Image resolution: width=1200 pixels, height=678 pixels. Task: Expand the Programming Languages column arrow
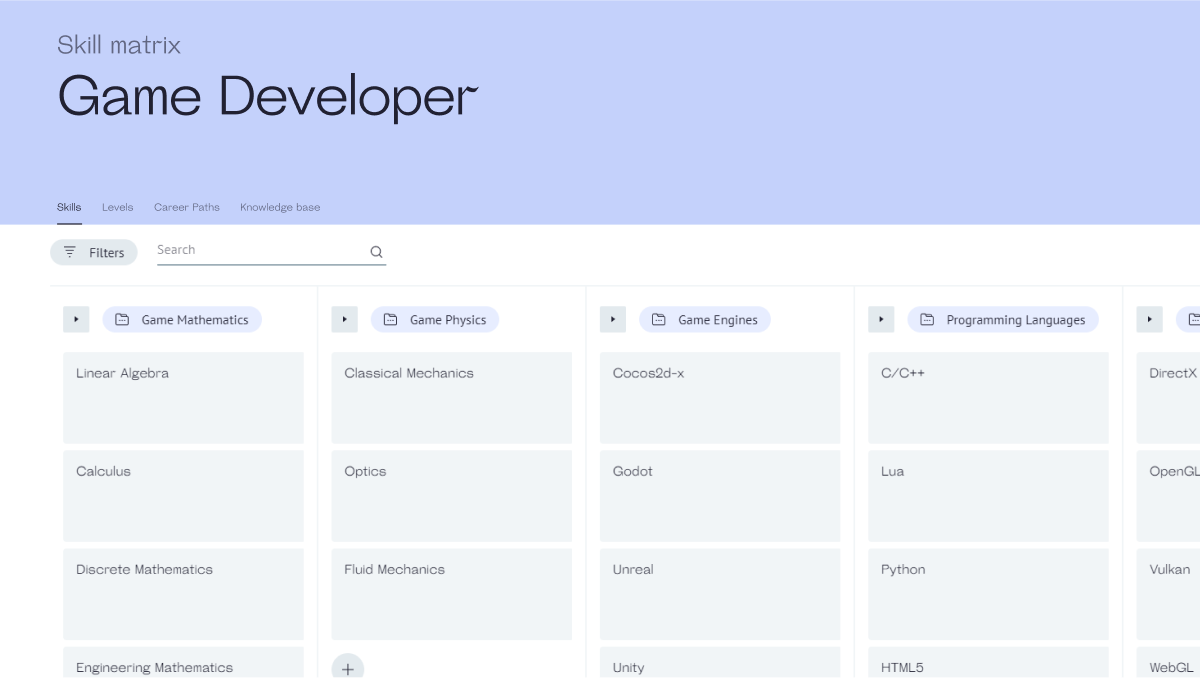pos(881,320)
